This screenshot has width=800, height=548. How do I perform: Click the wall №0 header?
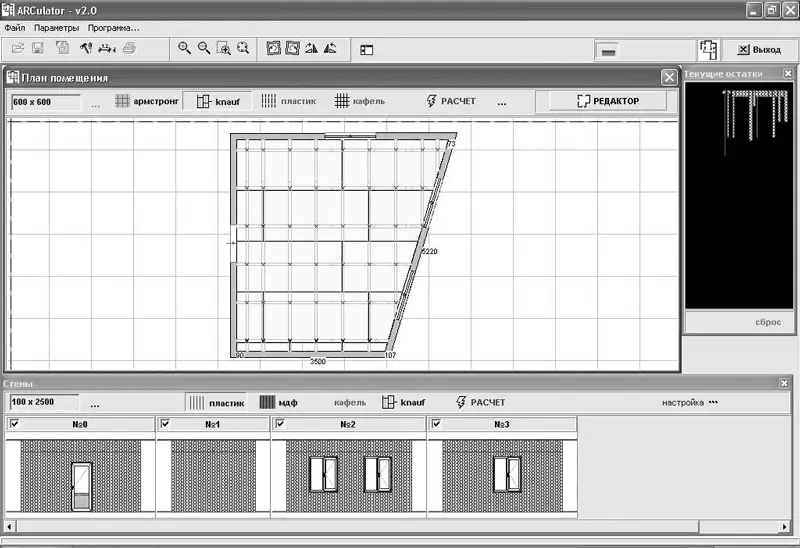click(x=80, y=424)
